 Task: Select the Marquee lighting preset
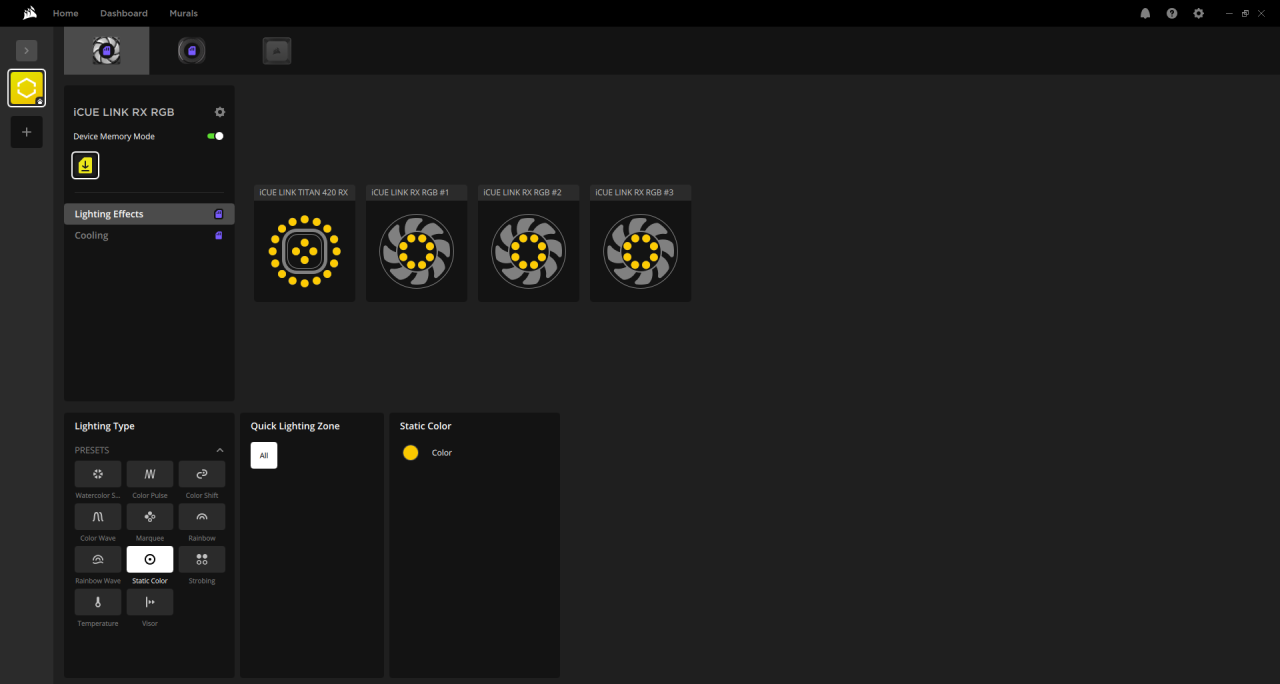149,516
